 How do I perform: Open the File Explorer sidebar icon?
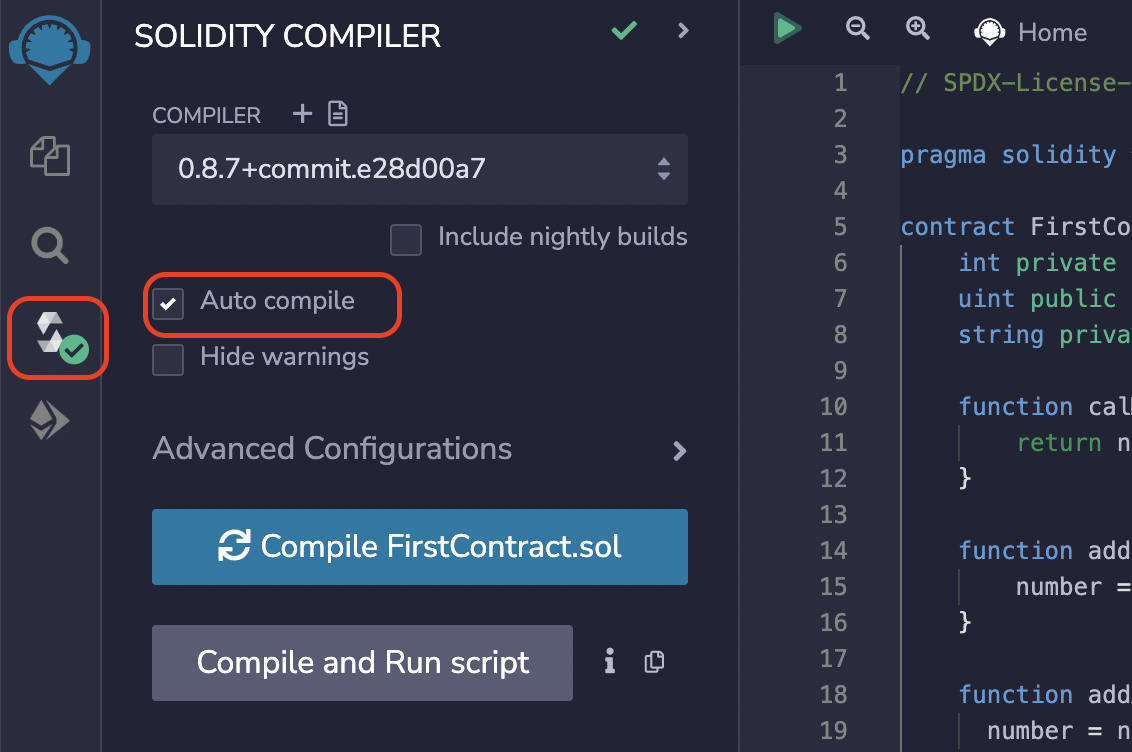tap(50, 156)
